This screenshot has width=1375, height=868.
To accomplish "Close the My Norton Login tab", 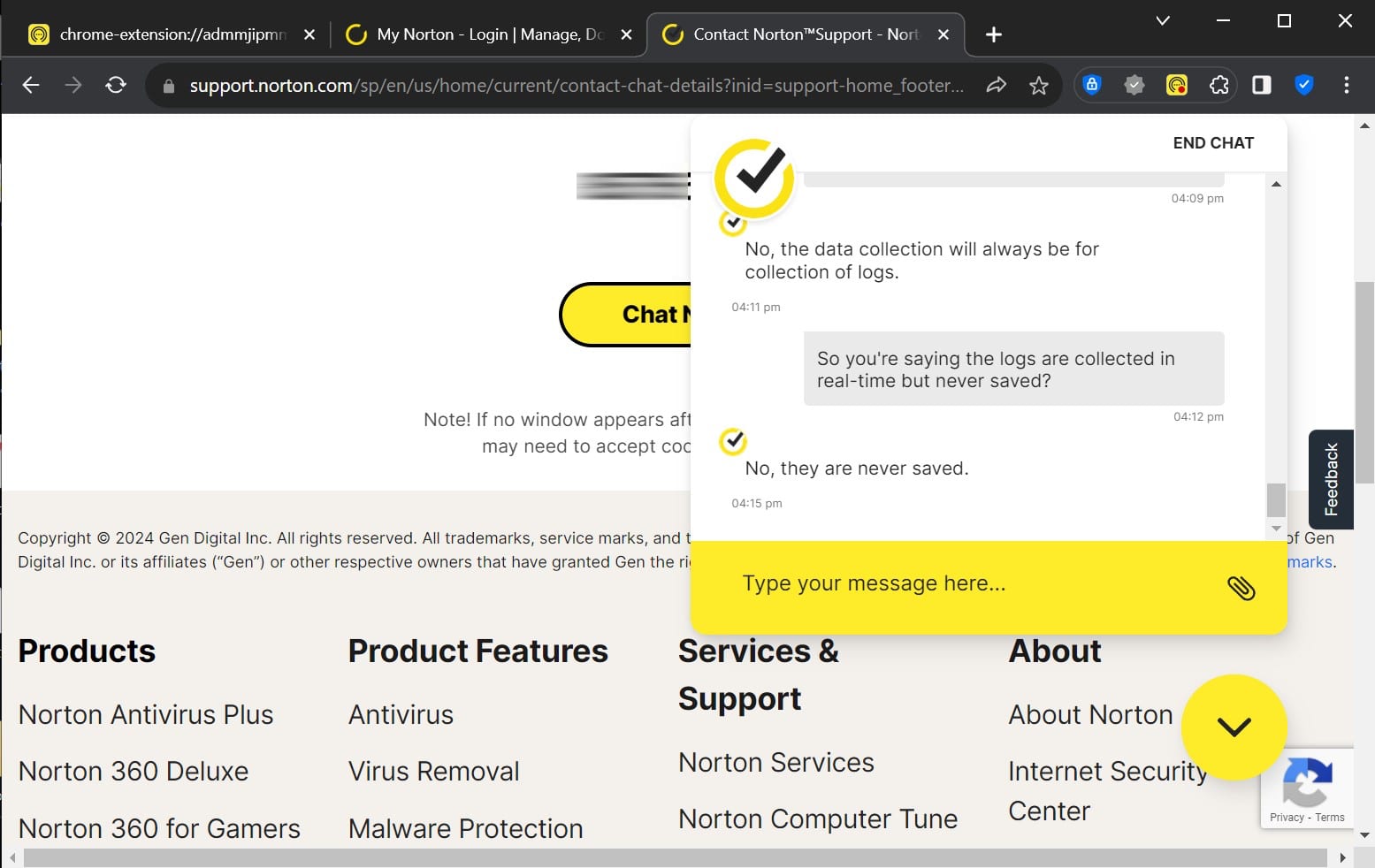I will coord(626,34).
